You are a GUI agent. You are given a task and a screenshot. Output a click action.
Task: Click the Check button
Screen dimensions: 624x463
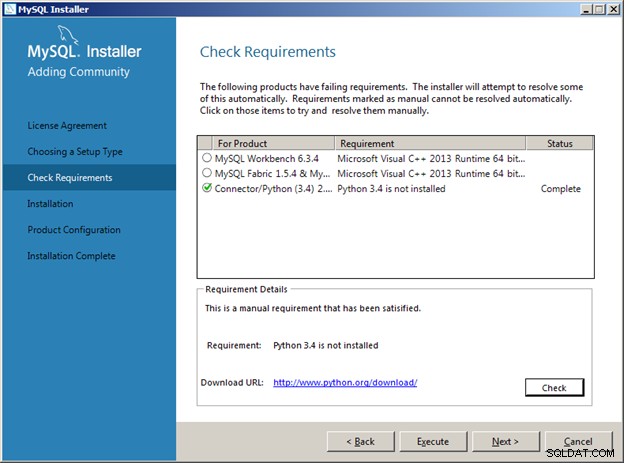point(554,387)
